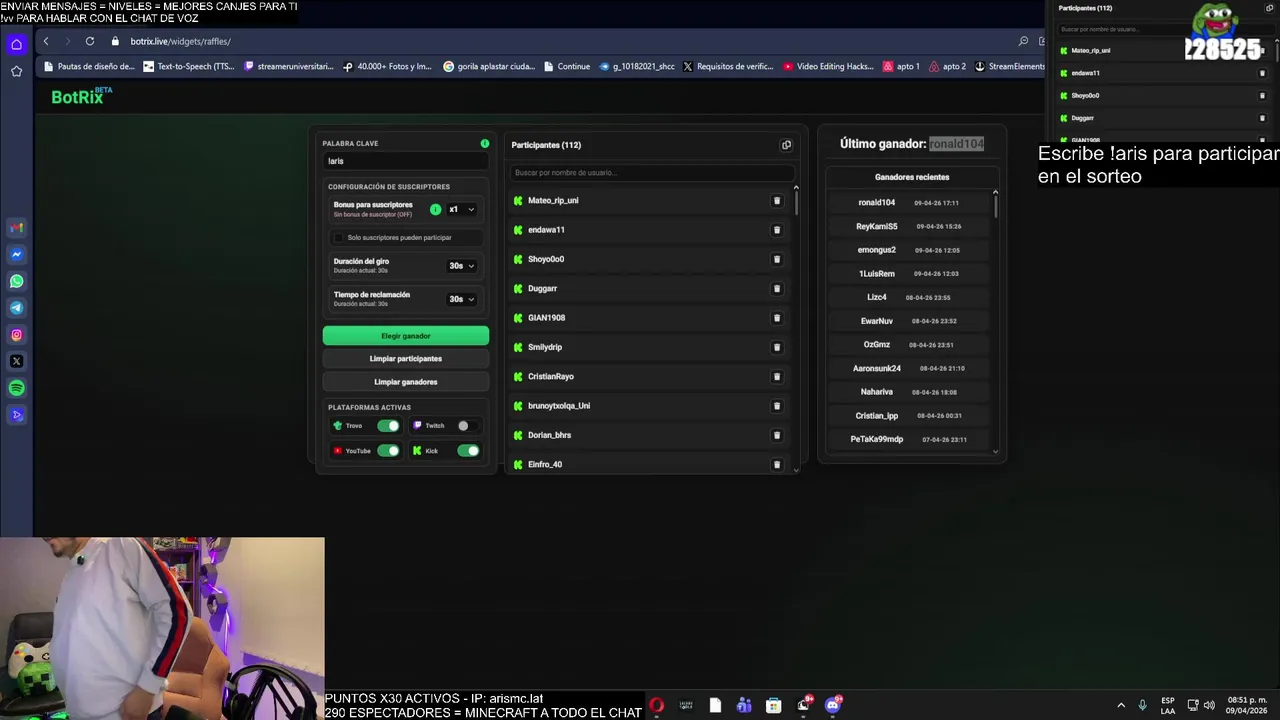Viewport: 1280px width, 720px height.
Task: Remove endawa11 from the participants list
Action: [x=776, y=230]
